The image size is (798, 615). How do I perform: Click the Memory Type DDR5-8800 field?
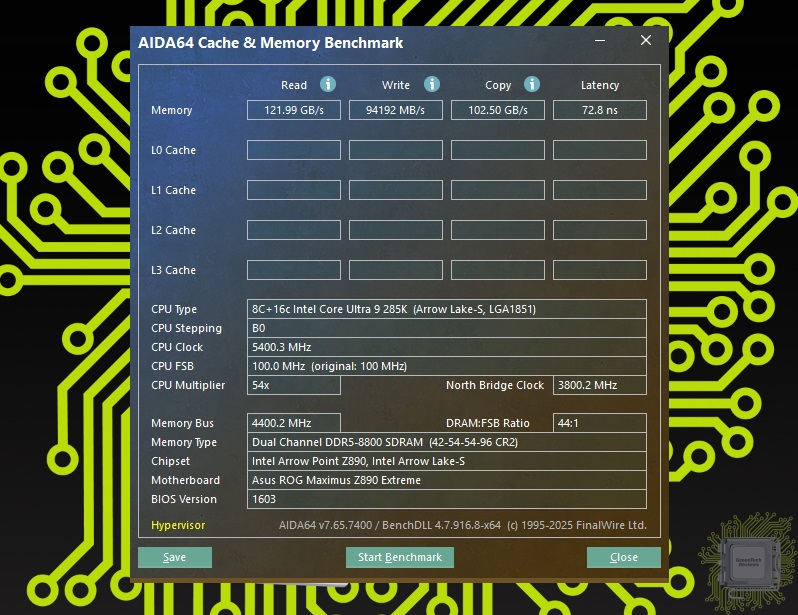click(x=446, y=442)
